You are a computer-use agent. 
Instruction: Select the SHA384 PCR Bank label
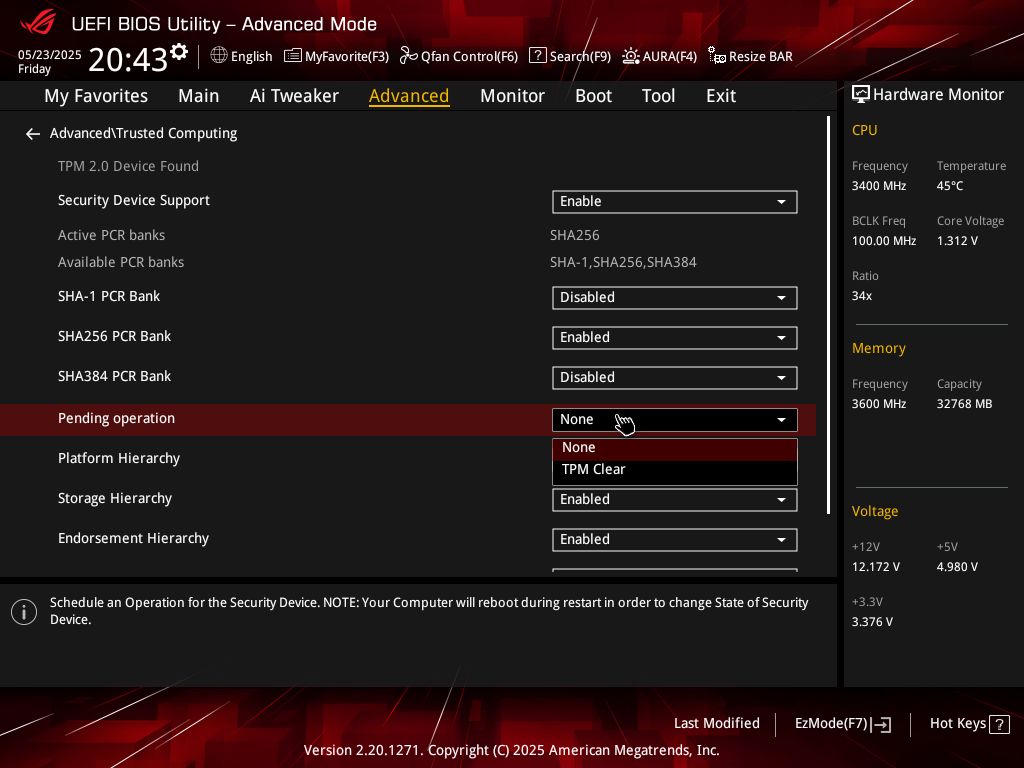(114, 377)
